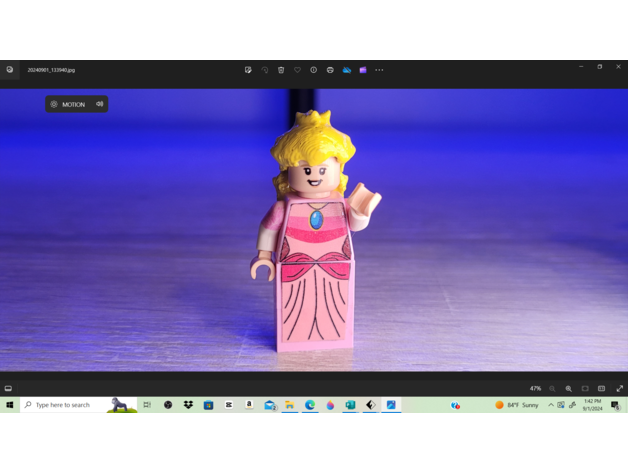Viewport: 628px width, 472px height.
Task: Zoom in with the magnifier plus icon
Action: coord(569,388)
